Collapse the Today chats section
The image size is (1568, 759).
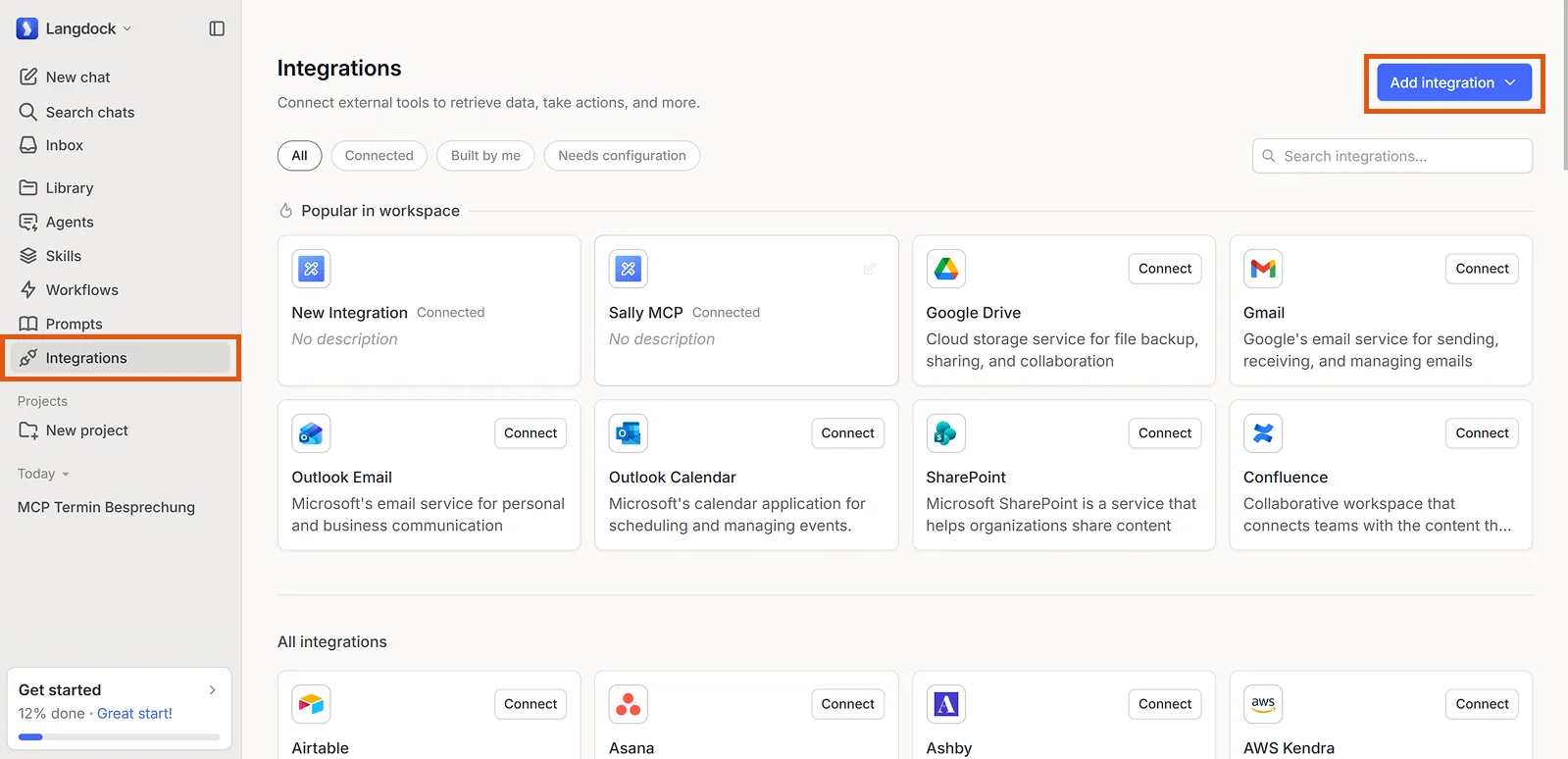pyautogui.click(x=43, y=474)
